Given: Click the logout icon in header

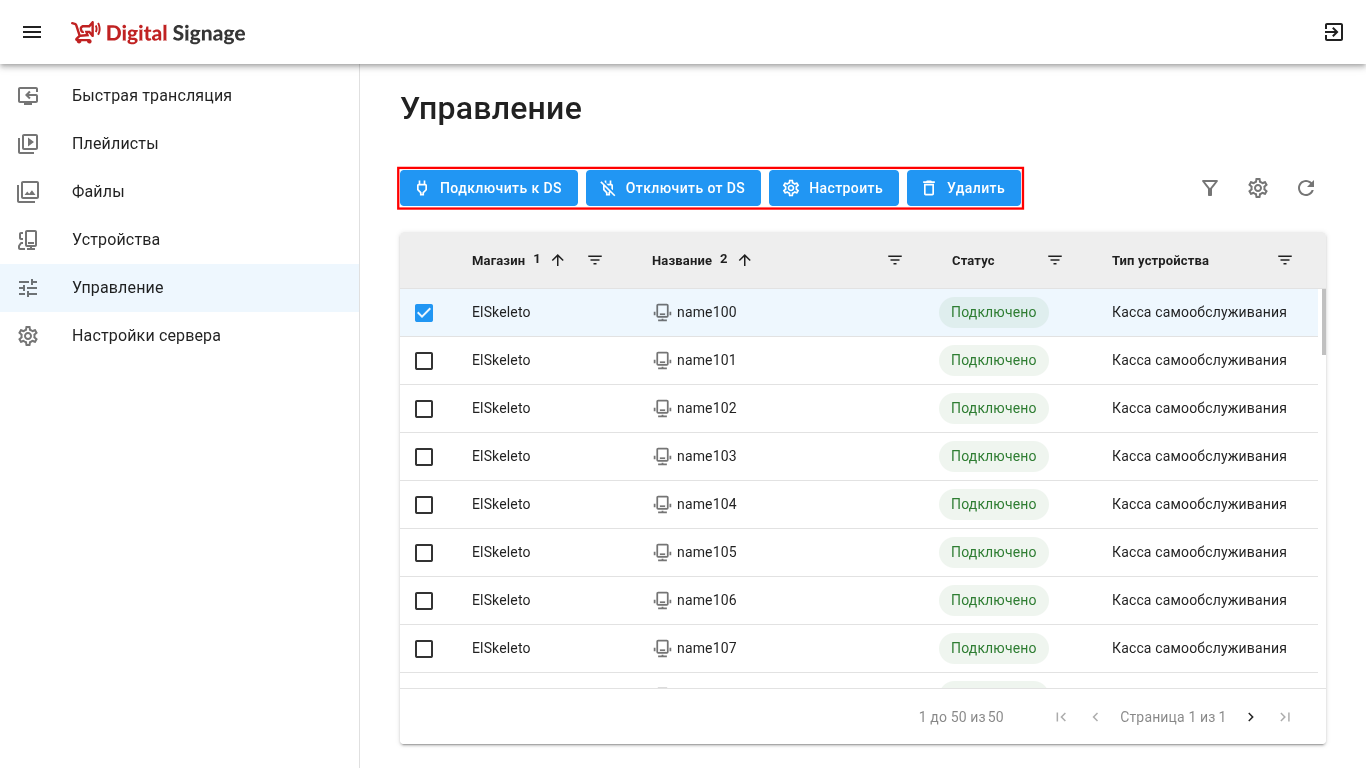Looking at the screenshot, I should [1333, 33].
